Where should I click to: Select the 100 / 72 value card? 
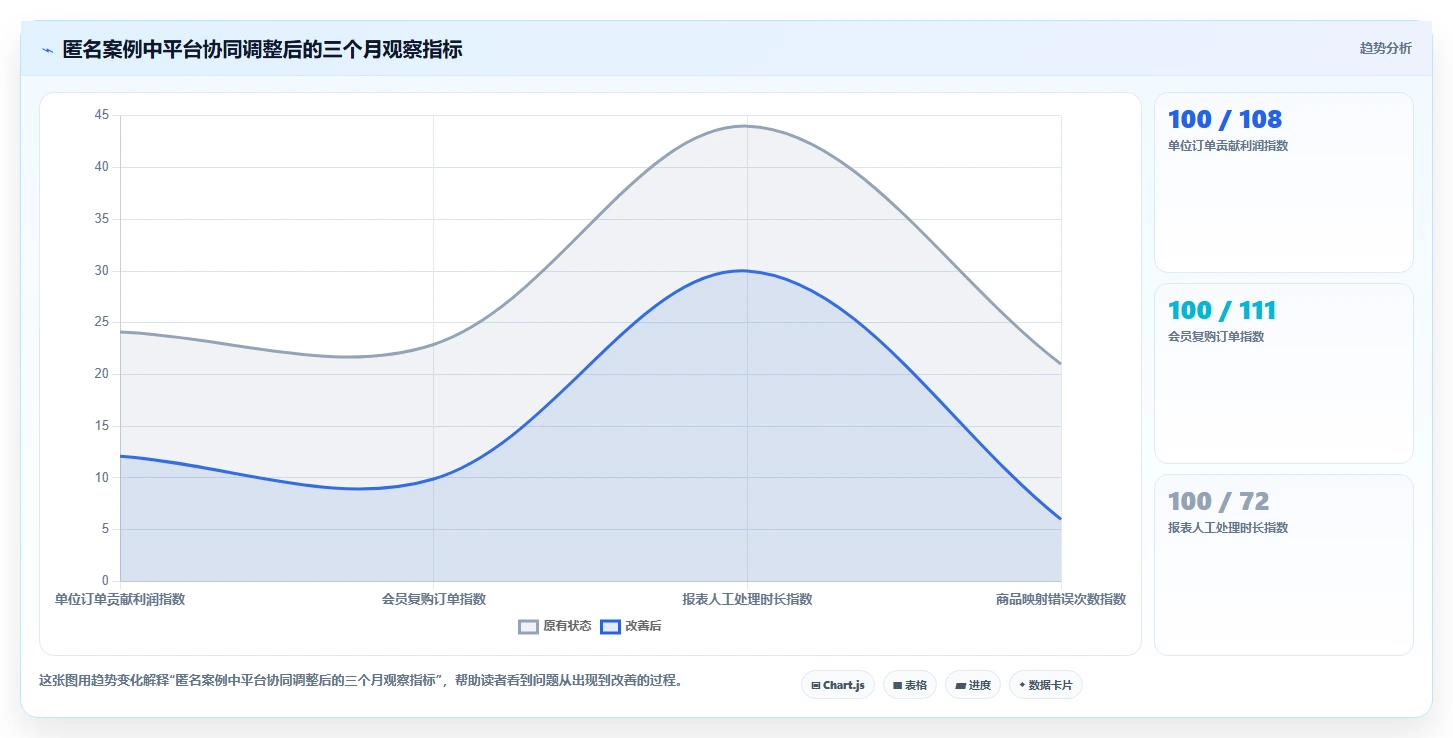pos(1284,565)
